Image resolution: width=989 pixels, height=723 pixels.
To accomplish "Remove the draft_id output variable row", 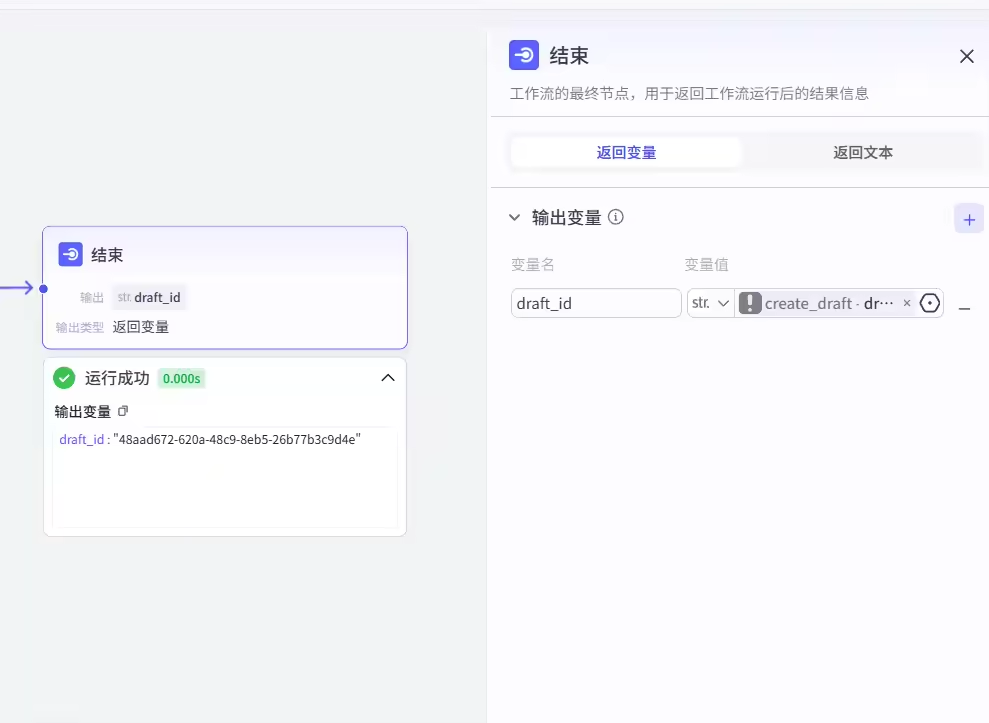I will click(x=964, y=309).
